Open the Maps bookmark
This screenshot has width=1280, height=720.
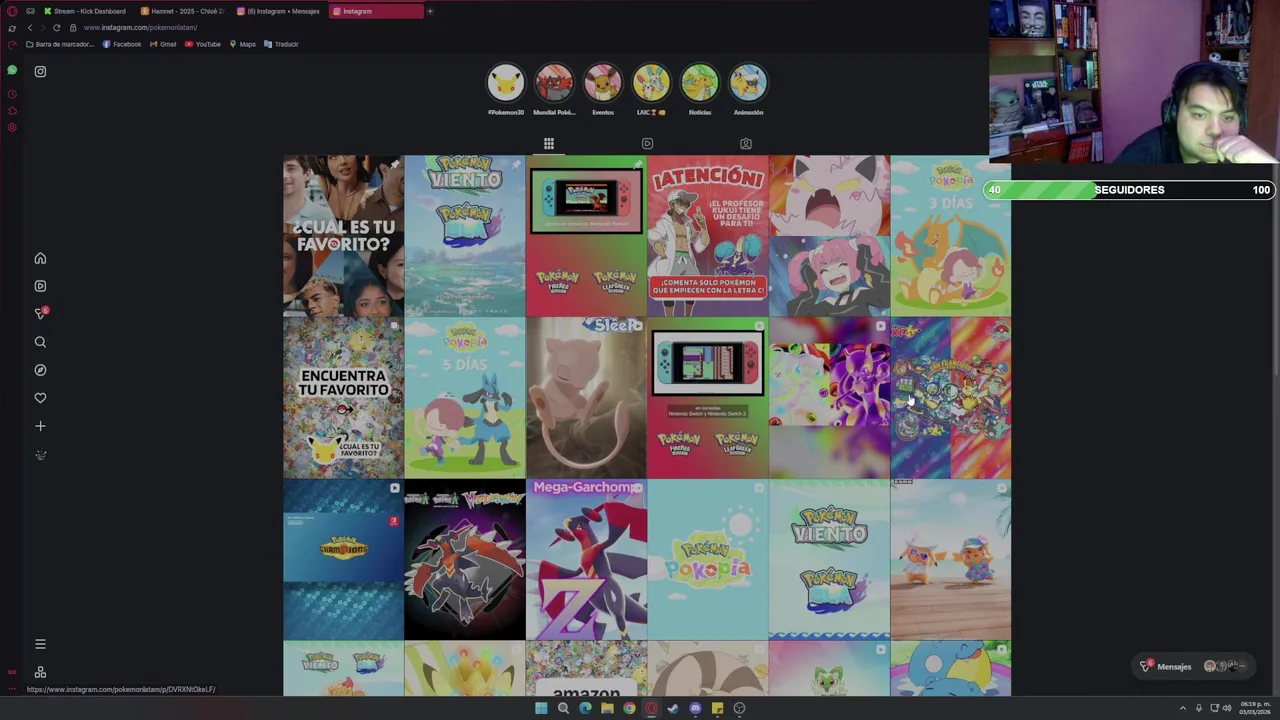coord(243,44)
